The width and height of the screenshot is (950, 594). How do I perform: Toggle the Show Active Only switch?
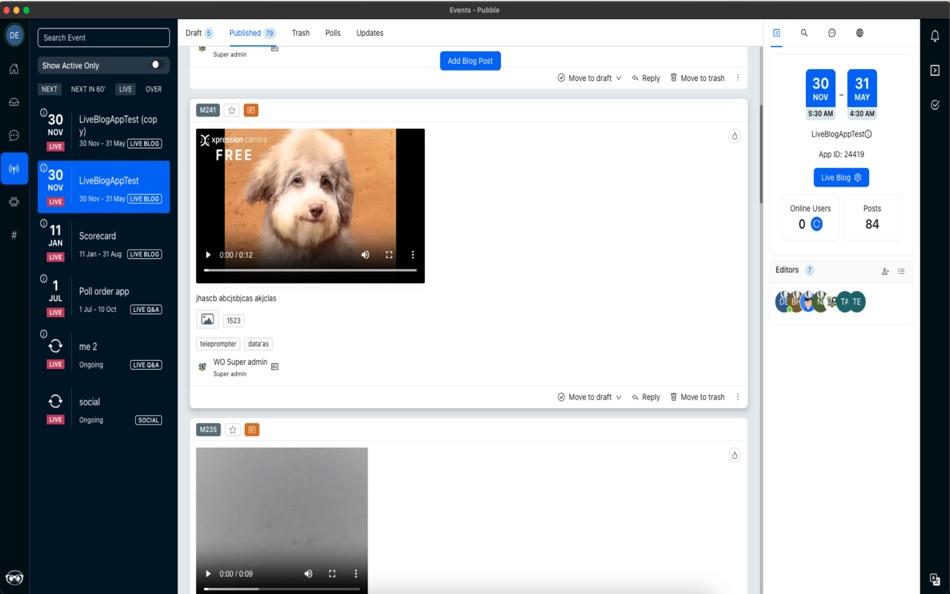[157, 65]
